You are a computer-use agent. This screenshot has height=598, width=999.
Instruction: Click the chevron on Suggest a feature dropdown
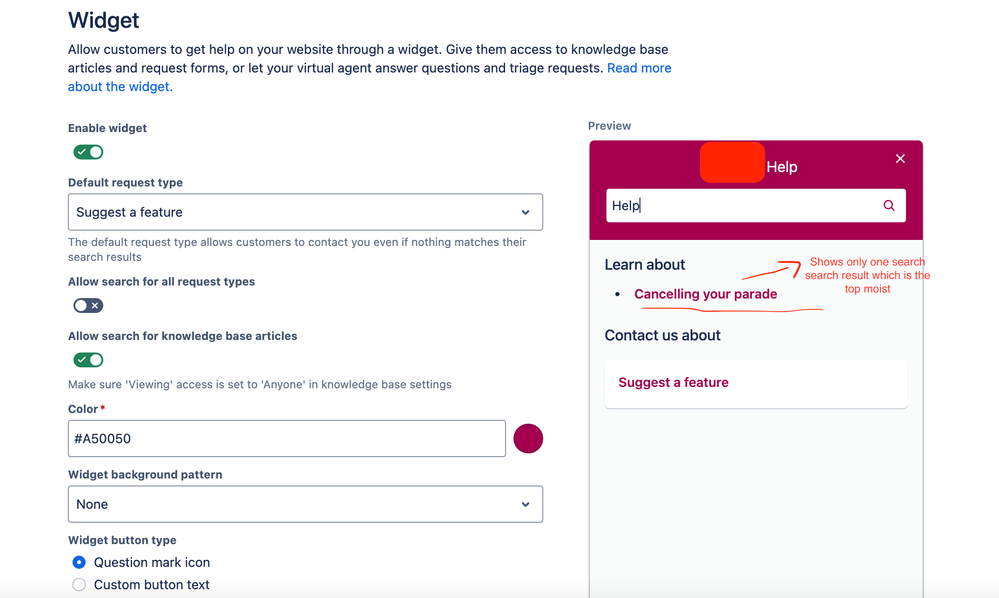tap(525, 213)
